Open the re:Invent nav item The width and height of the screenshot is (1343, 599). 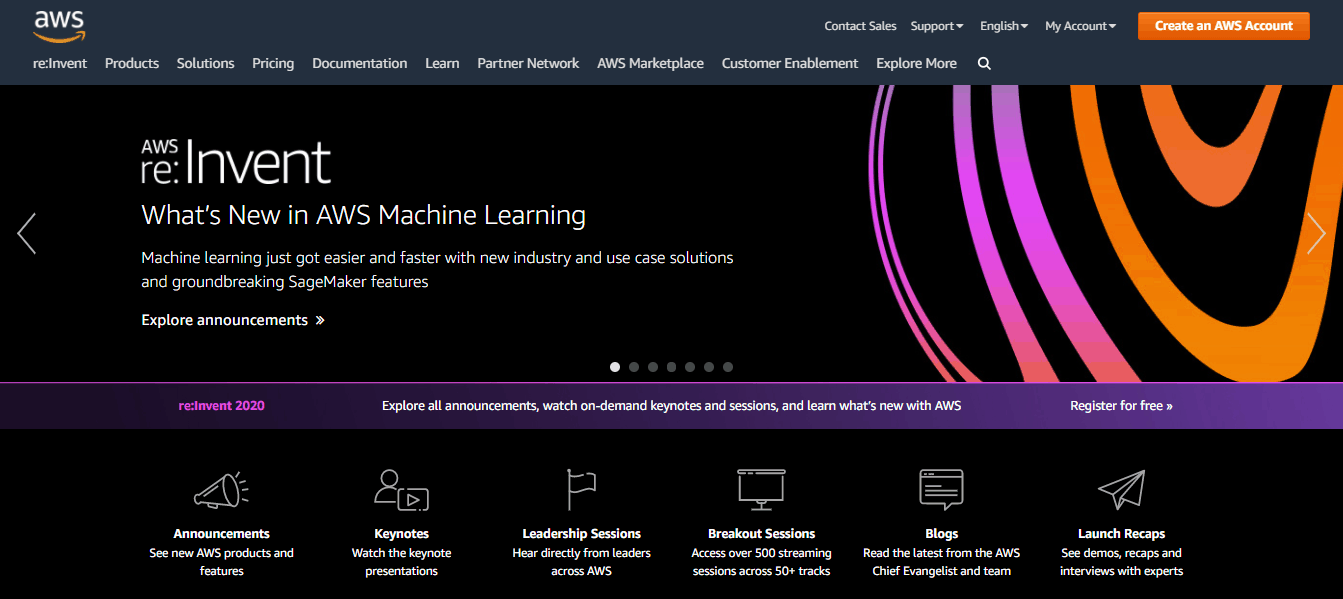(60, 63)
